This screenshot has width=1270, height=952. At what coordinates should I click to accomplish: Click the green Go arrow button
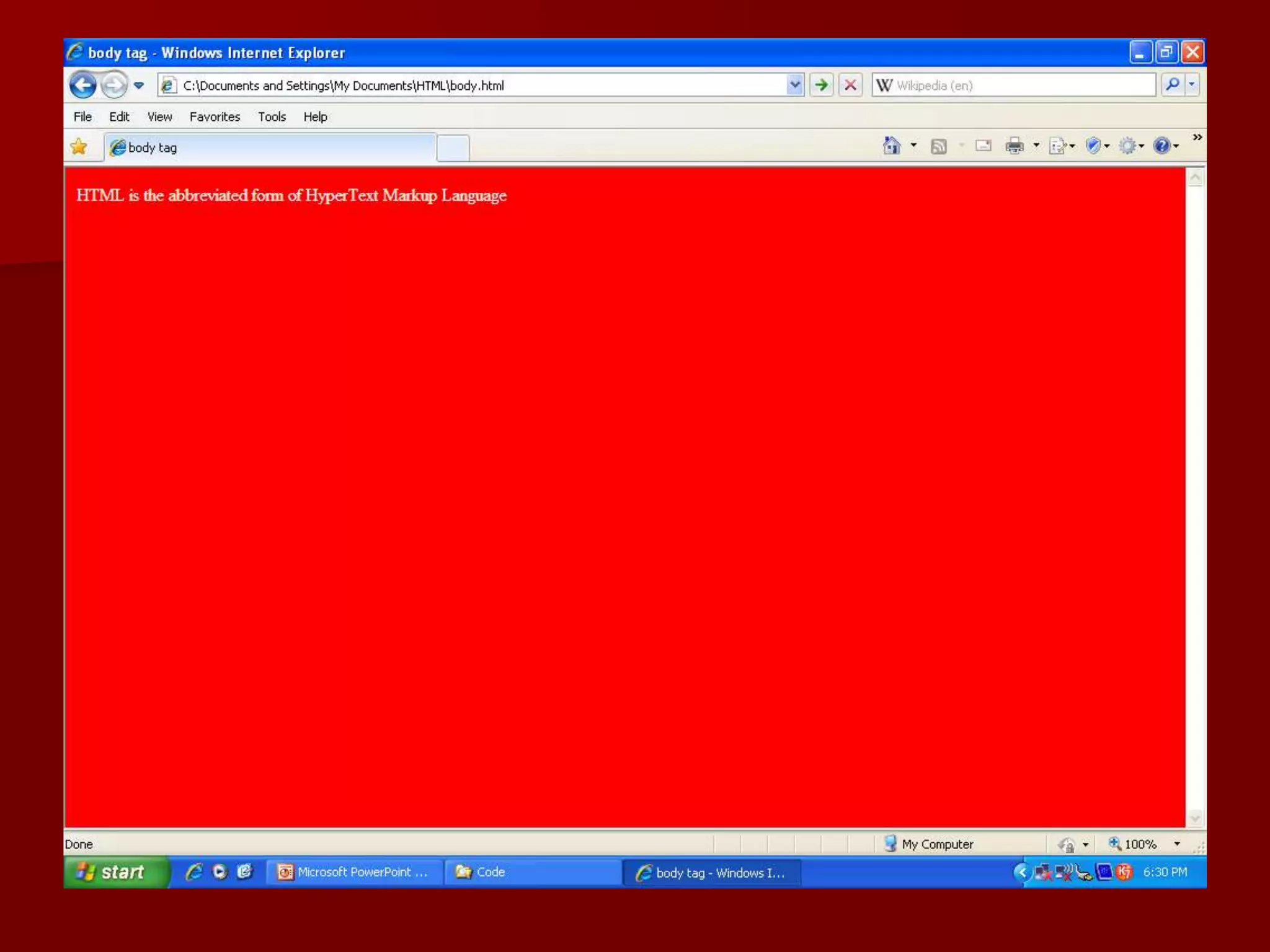pos(822,85)
